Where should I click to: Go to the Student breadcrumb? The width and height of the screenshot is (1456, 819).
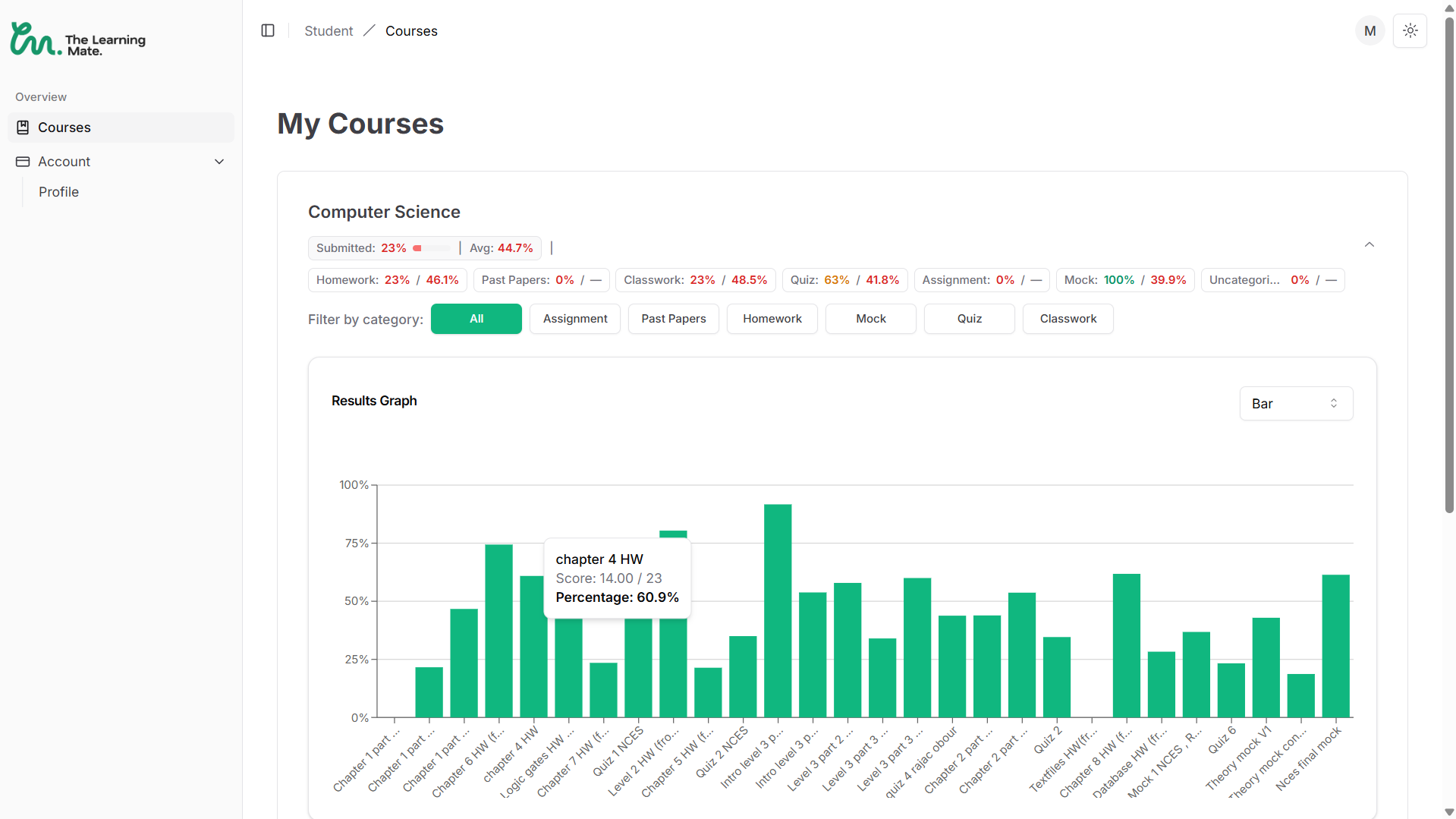click(329, 31)
